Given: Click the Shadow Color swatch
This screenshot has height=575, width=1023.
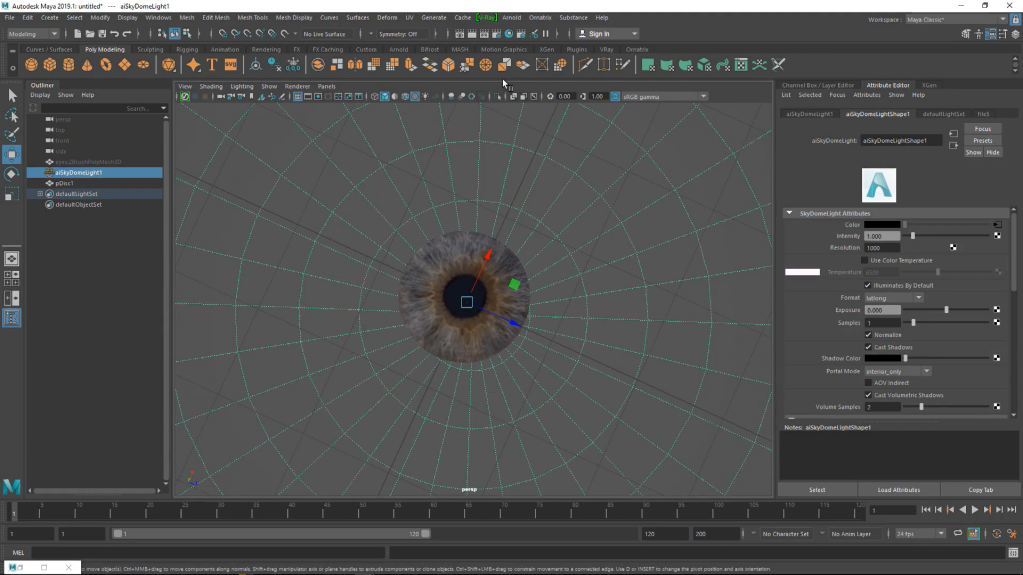Looking at the screenshot, I should [x=882, y=358].
